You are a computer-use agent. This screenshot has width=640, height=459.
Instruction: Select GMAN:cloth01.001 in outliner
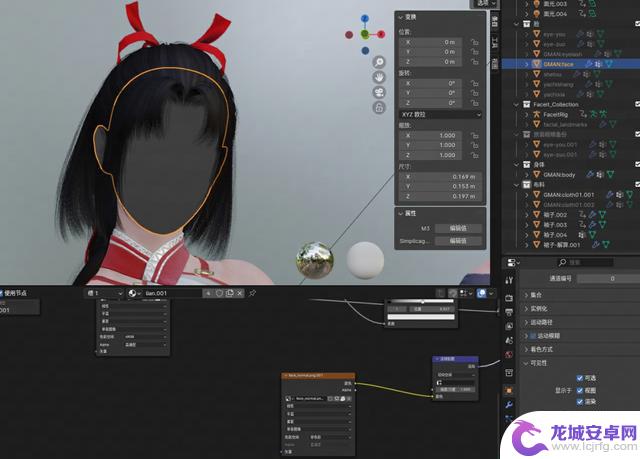(x=569, y=195)
